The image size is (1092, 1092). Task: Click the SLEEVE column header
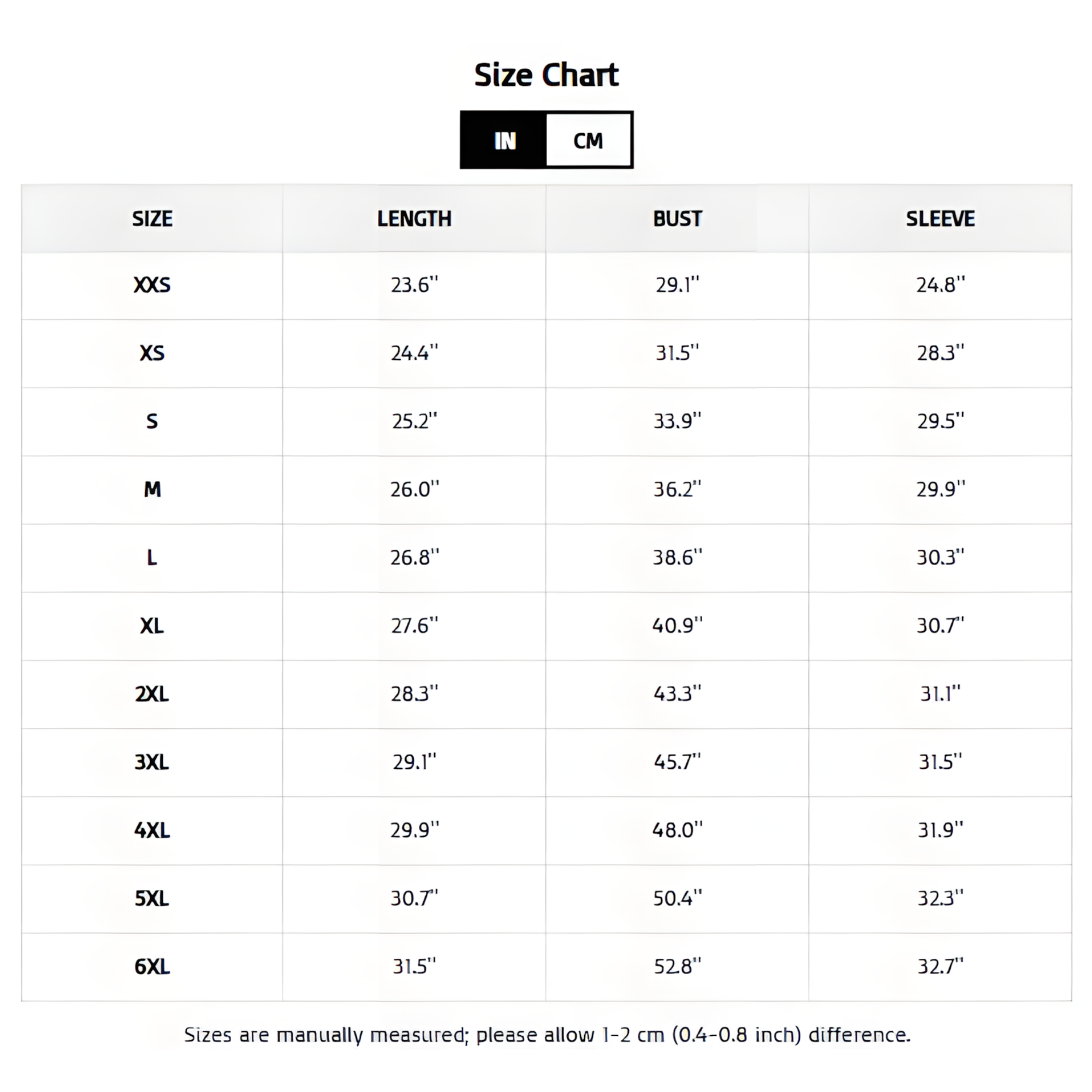pos(940,219)
